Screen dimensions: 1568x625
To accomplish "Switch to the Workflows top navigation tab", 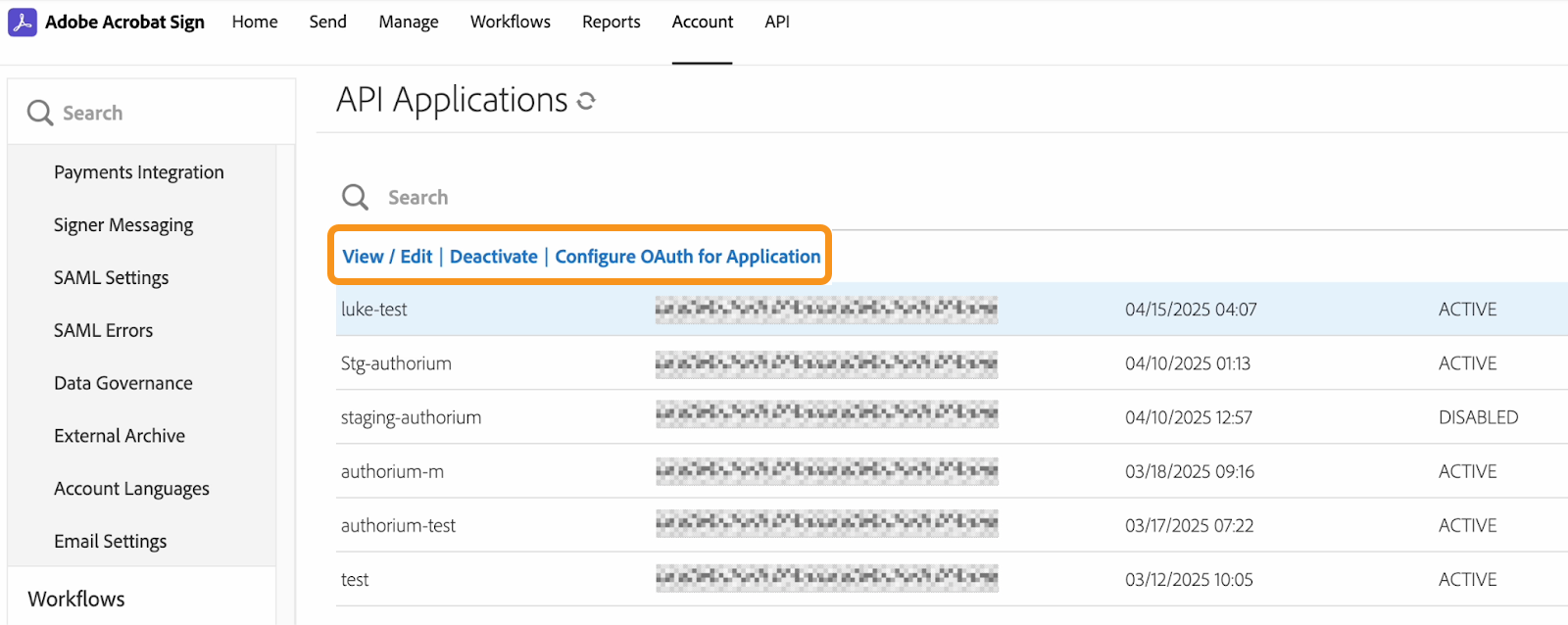I will click(510, 22).
